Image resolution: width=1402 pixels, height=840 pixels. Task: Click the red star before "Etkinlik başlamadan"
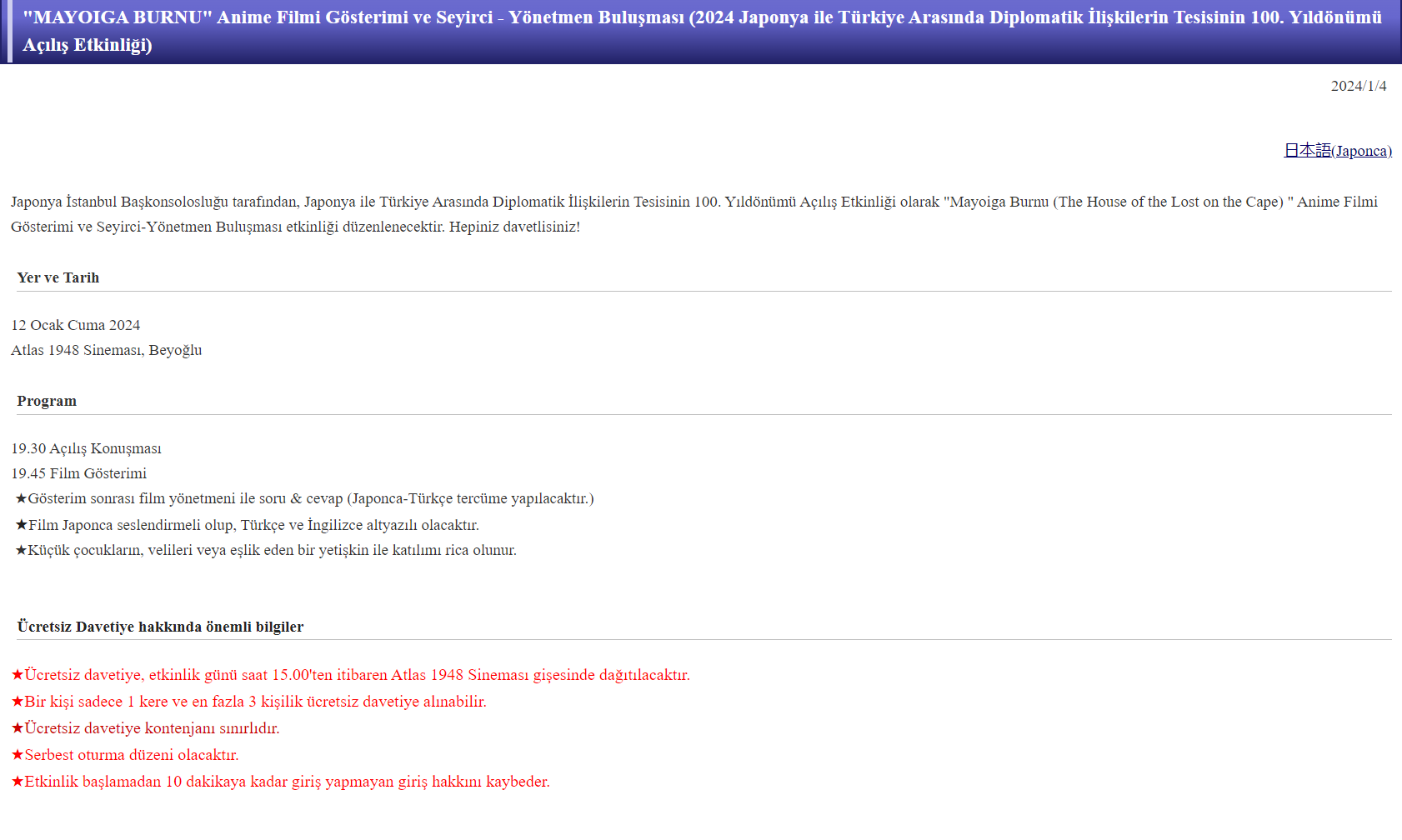coord(18,782)
